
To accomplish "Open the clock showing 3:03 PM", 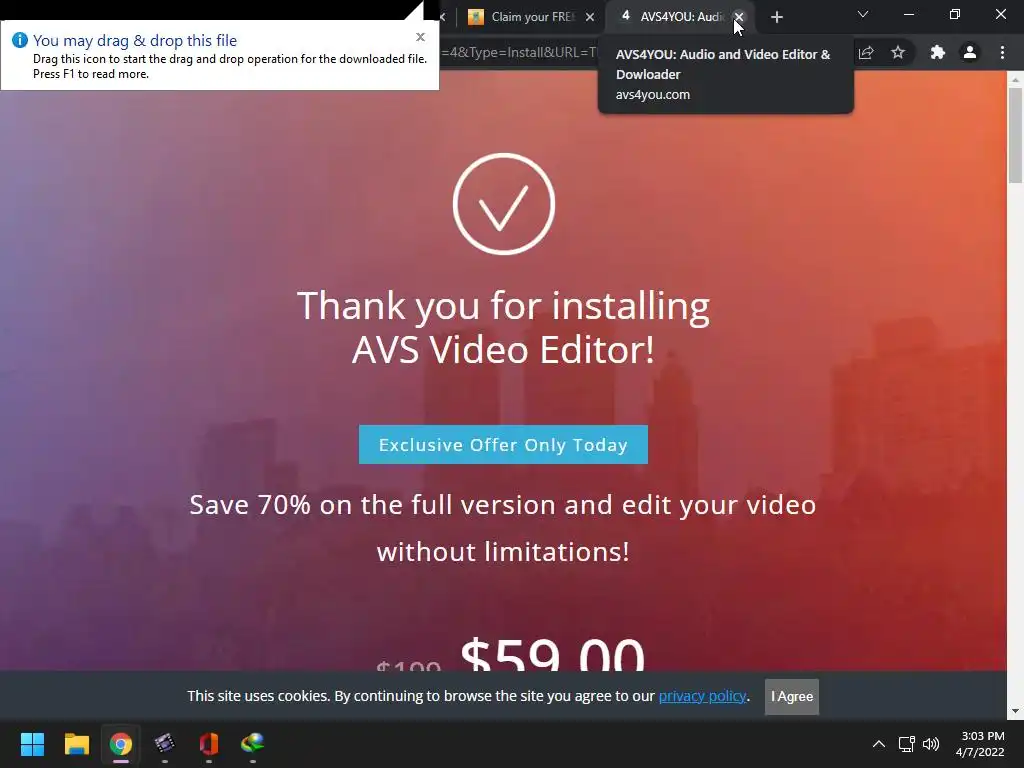I will (980, 744).
